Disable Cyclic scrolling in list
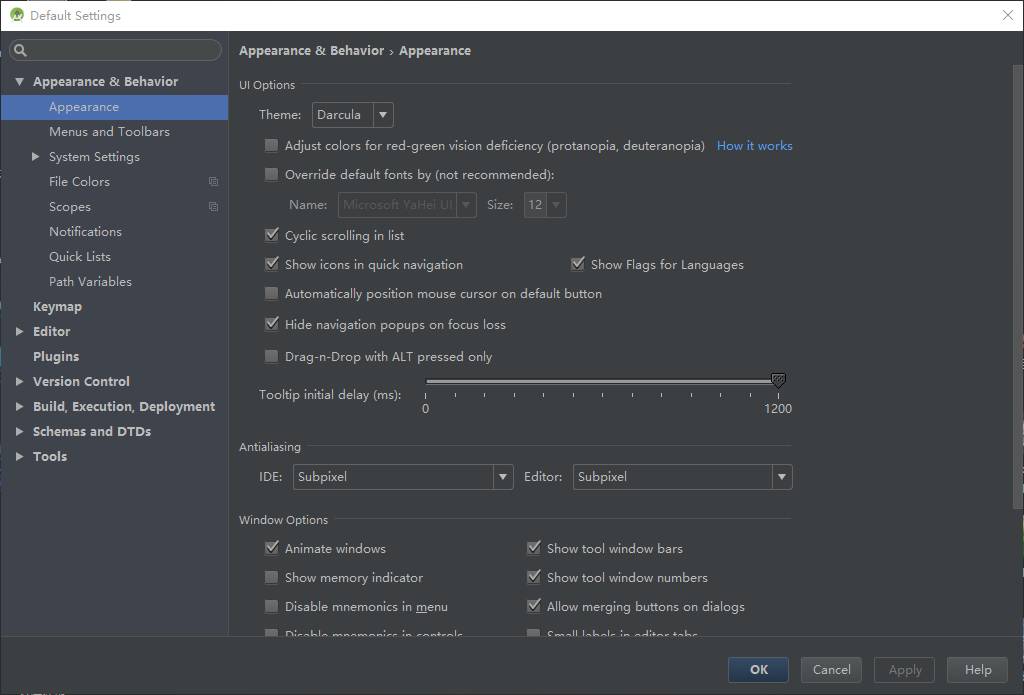 (272, 234)
